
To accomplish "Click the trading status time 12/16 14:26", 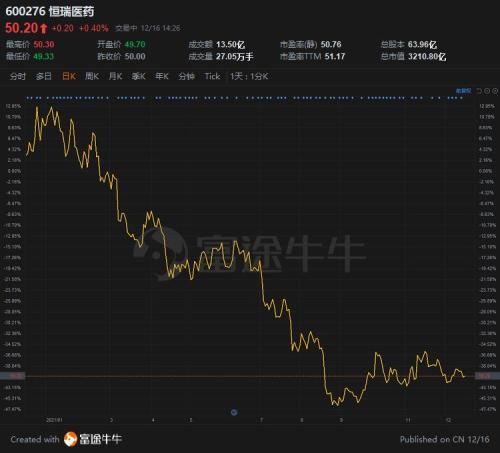I will (160, 28).
